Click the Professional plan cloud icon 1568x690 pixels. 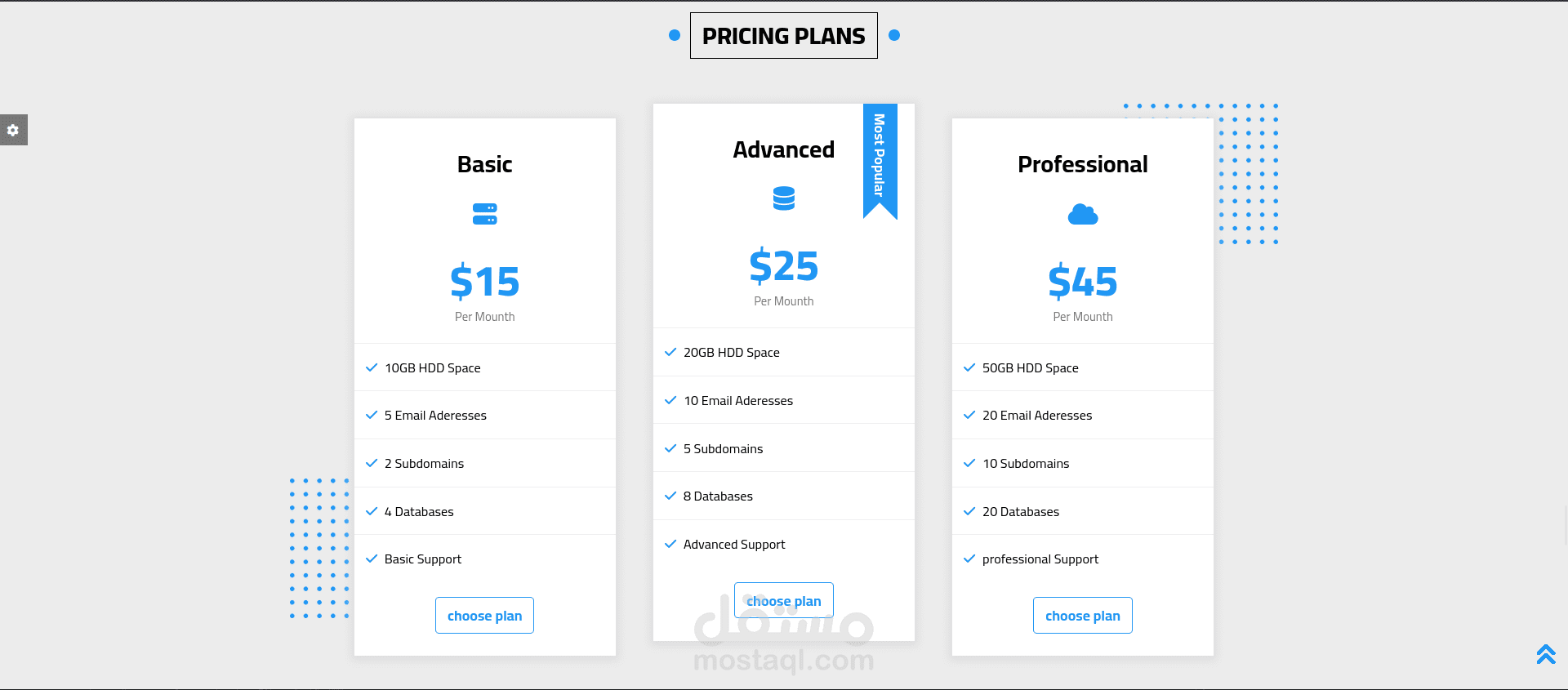1083,215
